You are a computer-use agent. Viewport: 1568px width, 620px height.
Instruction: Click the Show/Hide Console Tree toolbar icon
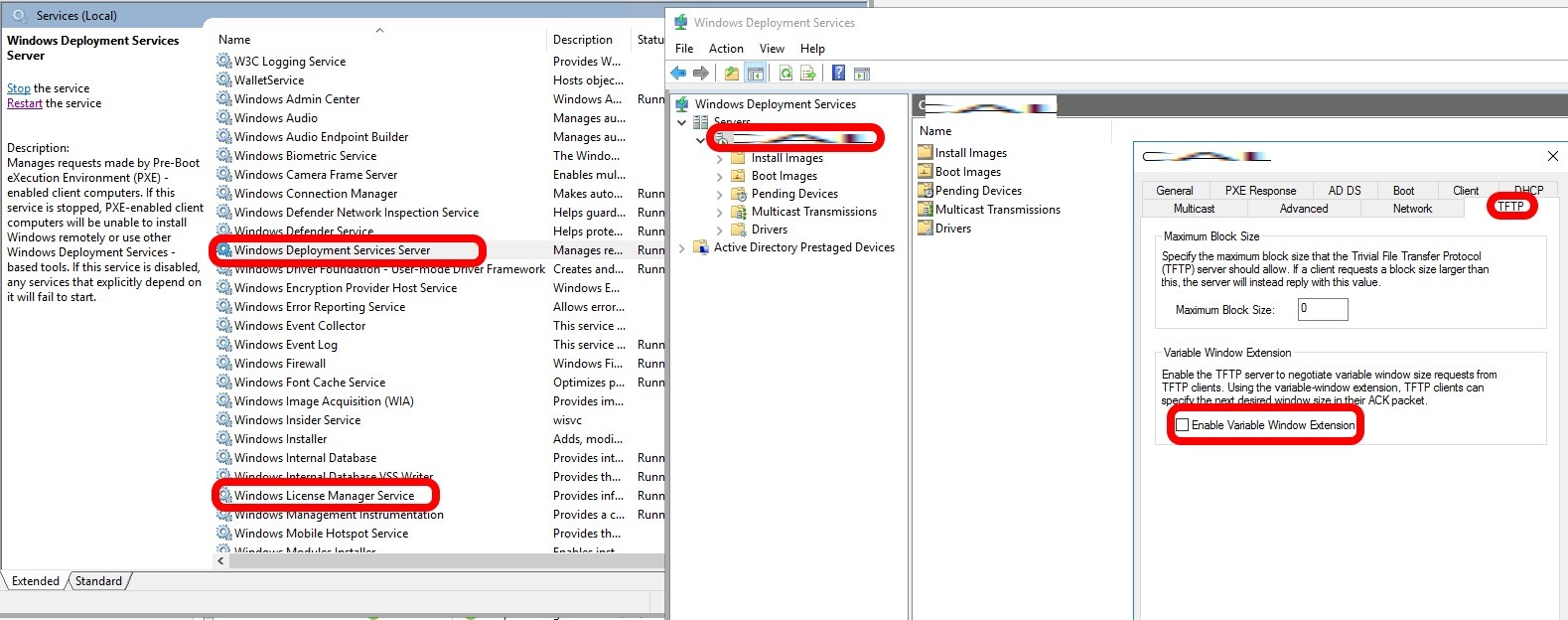coord(755,74)
